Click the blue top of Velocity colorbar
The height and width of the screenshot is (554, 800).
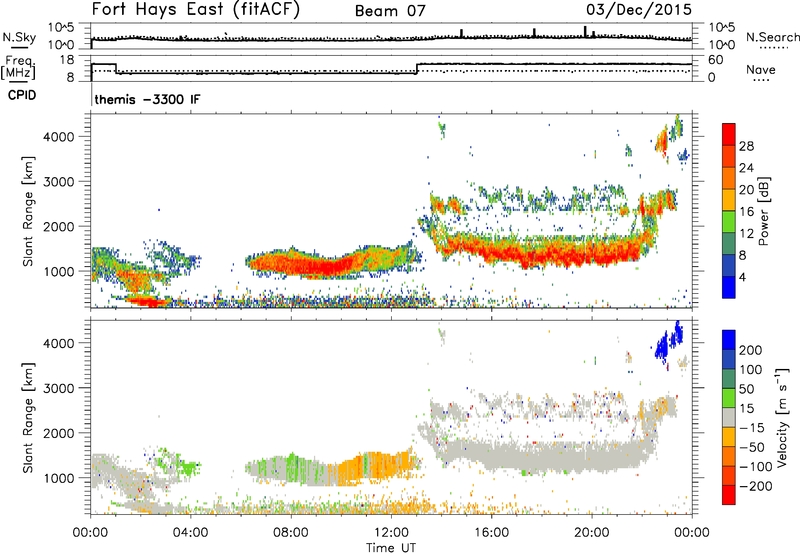pos(729,340)
